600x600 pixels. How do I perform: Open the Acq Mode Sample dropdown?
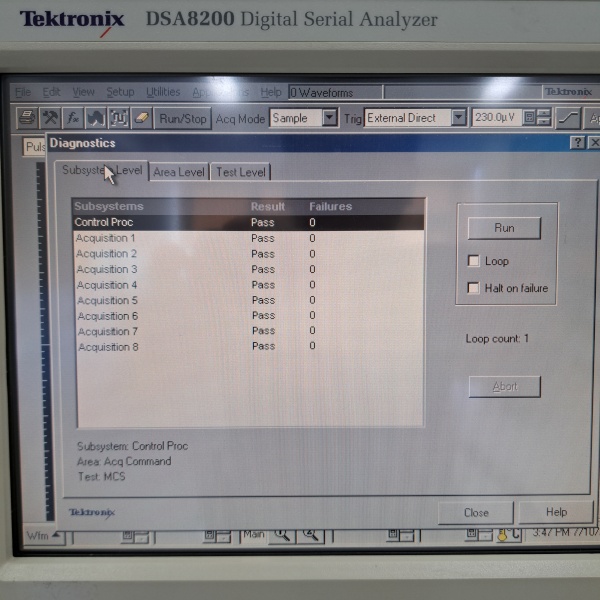(x=329, y=118)
